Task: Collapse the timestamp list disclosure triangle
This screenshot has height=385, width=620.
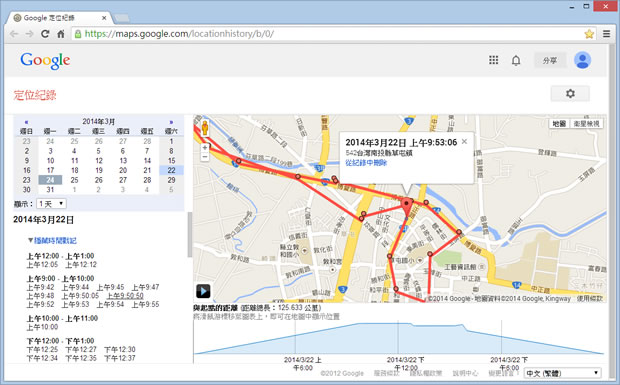Action: 30,240
